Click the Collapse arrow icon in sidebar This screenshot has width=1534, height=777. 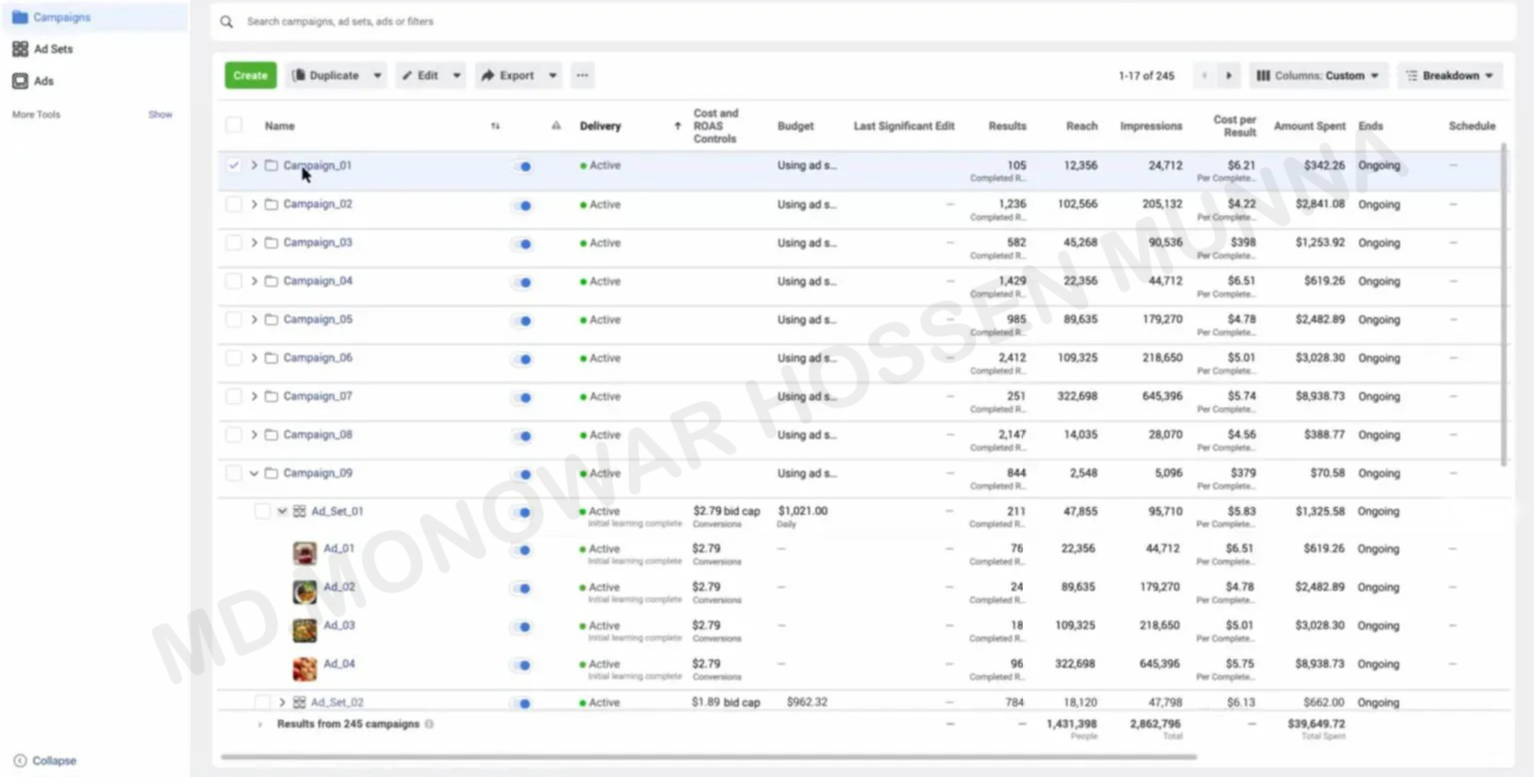(x=20, y=761)
